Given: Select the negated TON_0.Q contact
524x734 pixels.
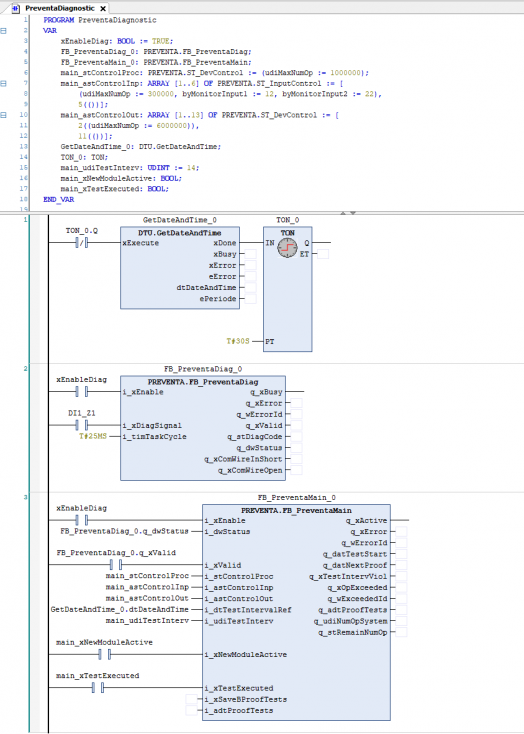Looking at the screenshot, I should 81,242.
